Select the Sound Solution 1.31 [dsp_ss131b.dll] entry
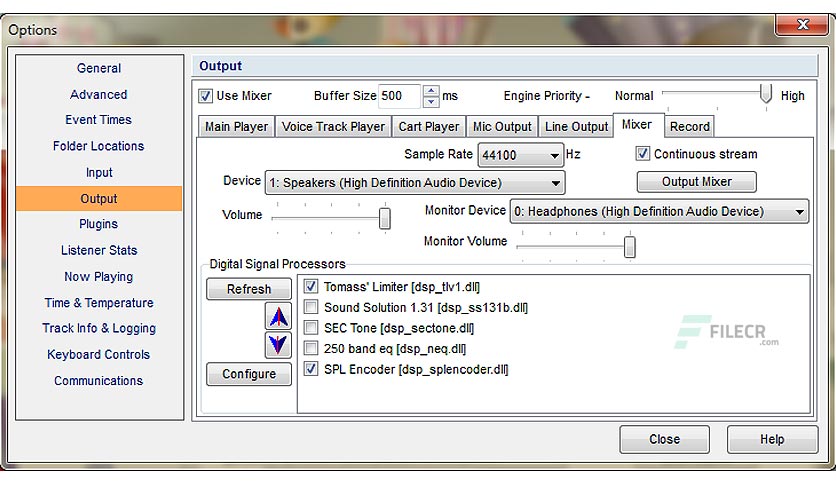The width and height of the screenshot is (836, 484). [425, 308]
